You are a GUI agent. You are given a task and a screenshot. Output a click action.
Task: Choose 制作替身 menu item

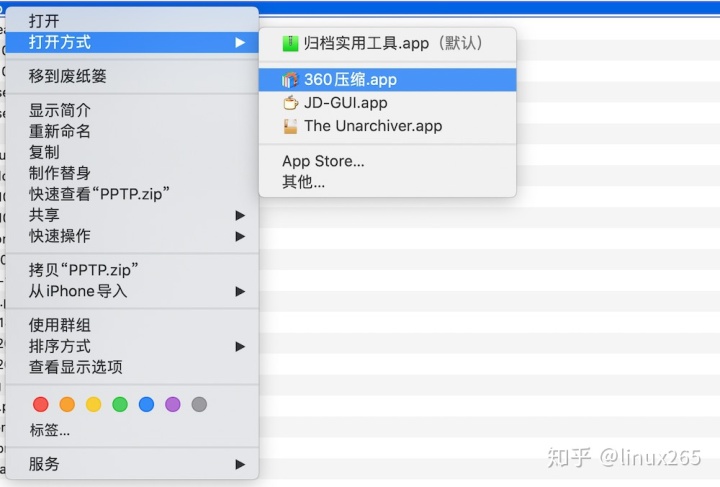(x=132, y=173)
